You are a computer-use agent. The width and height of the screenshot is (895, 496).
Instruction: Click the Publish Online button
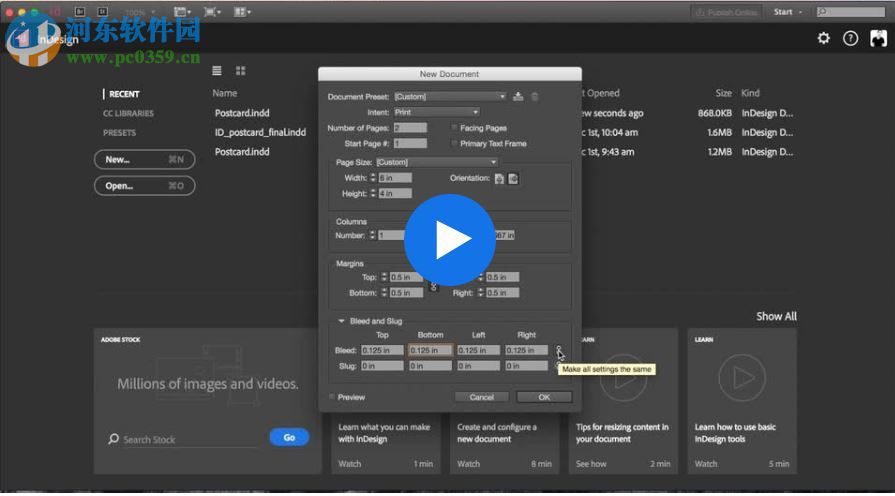click(x=727, y=11)
